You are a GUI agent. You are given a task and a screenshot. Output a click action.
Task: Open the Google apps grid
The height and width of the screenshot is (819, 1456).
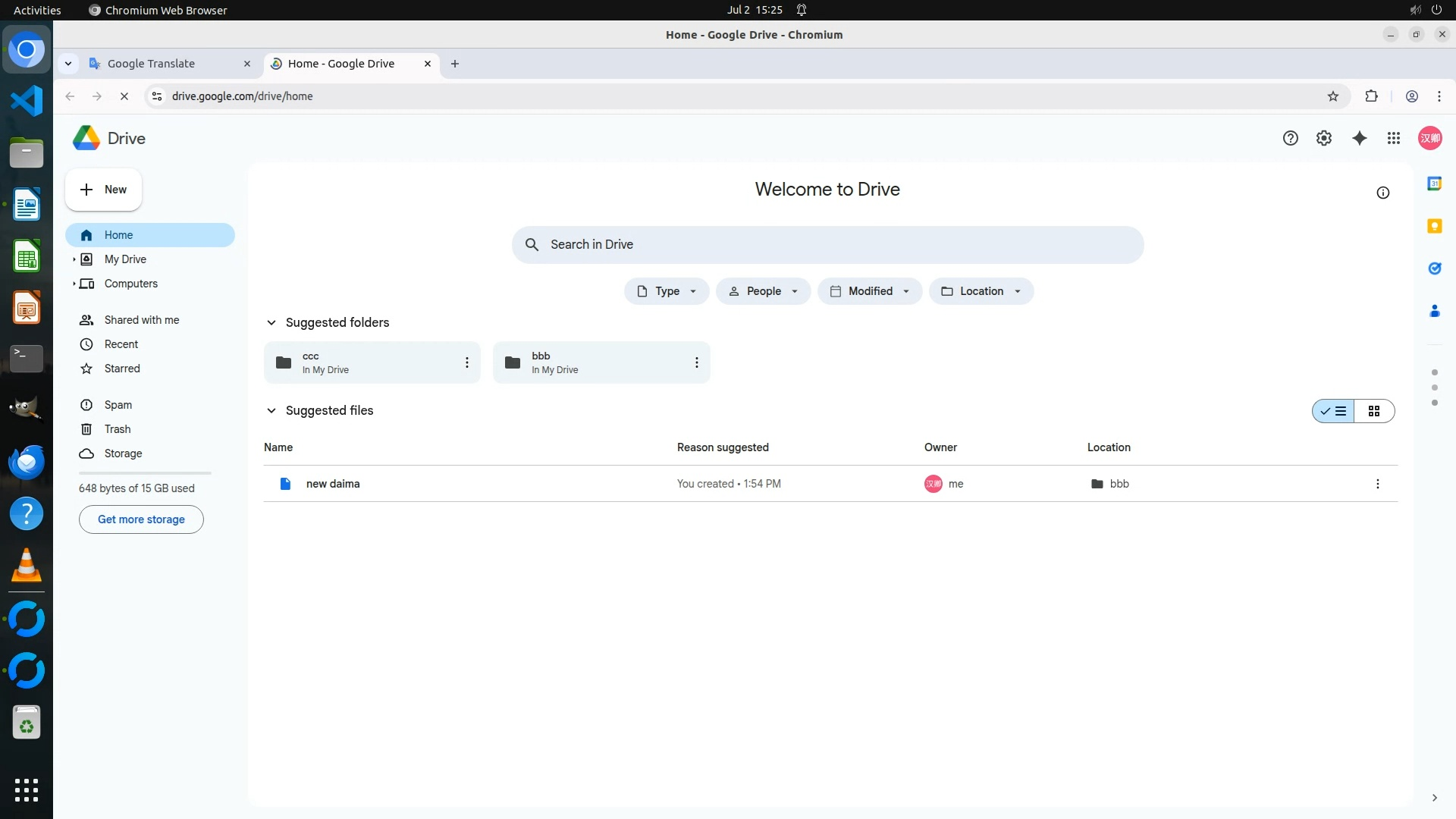click(1393, 138)
